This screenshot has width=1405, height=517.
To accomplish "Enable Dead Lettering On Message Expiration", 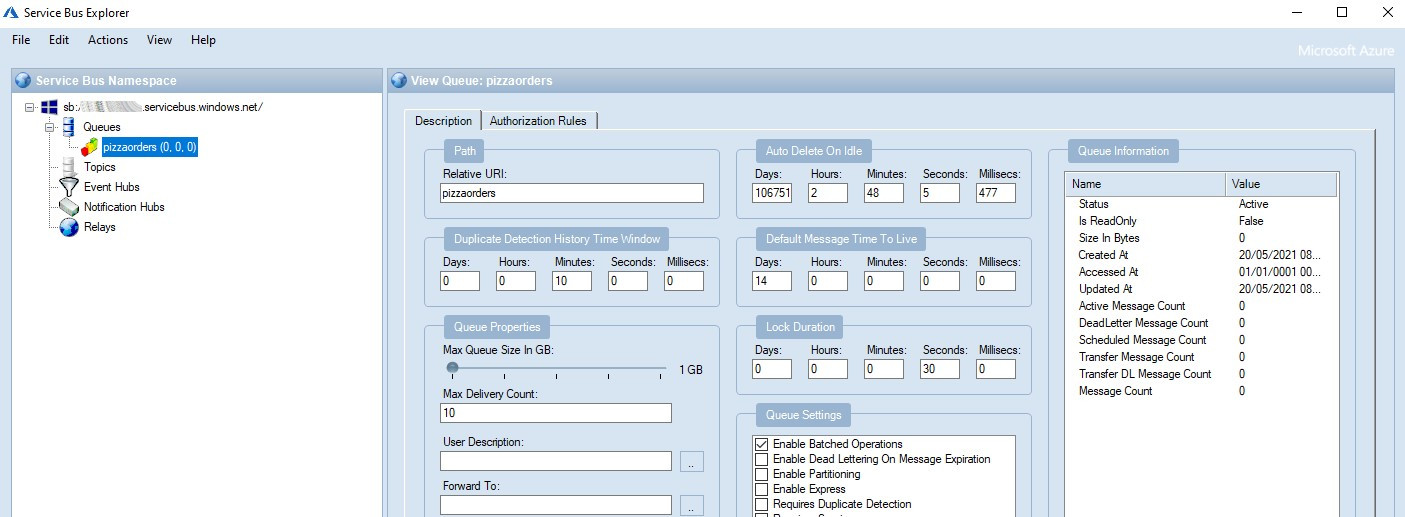I will [x=762, y=459].
